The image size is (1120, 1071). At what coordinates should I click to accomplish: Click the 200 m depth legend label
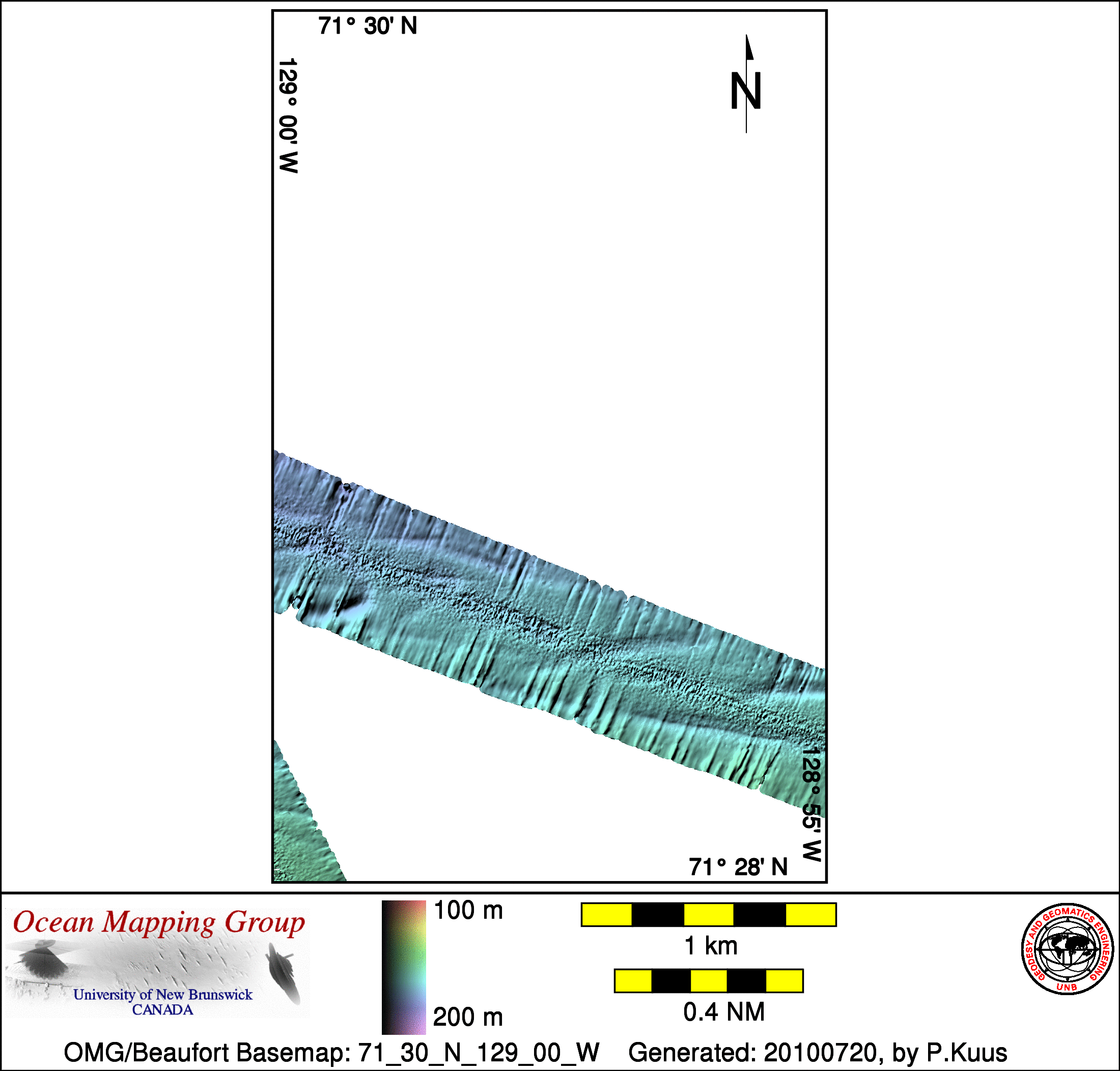(x=468, y=1017)
